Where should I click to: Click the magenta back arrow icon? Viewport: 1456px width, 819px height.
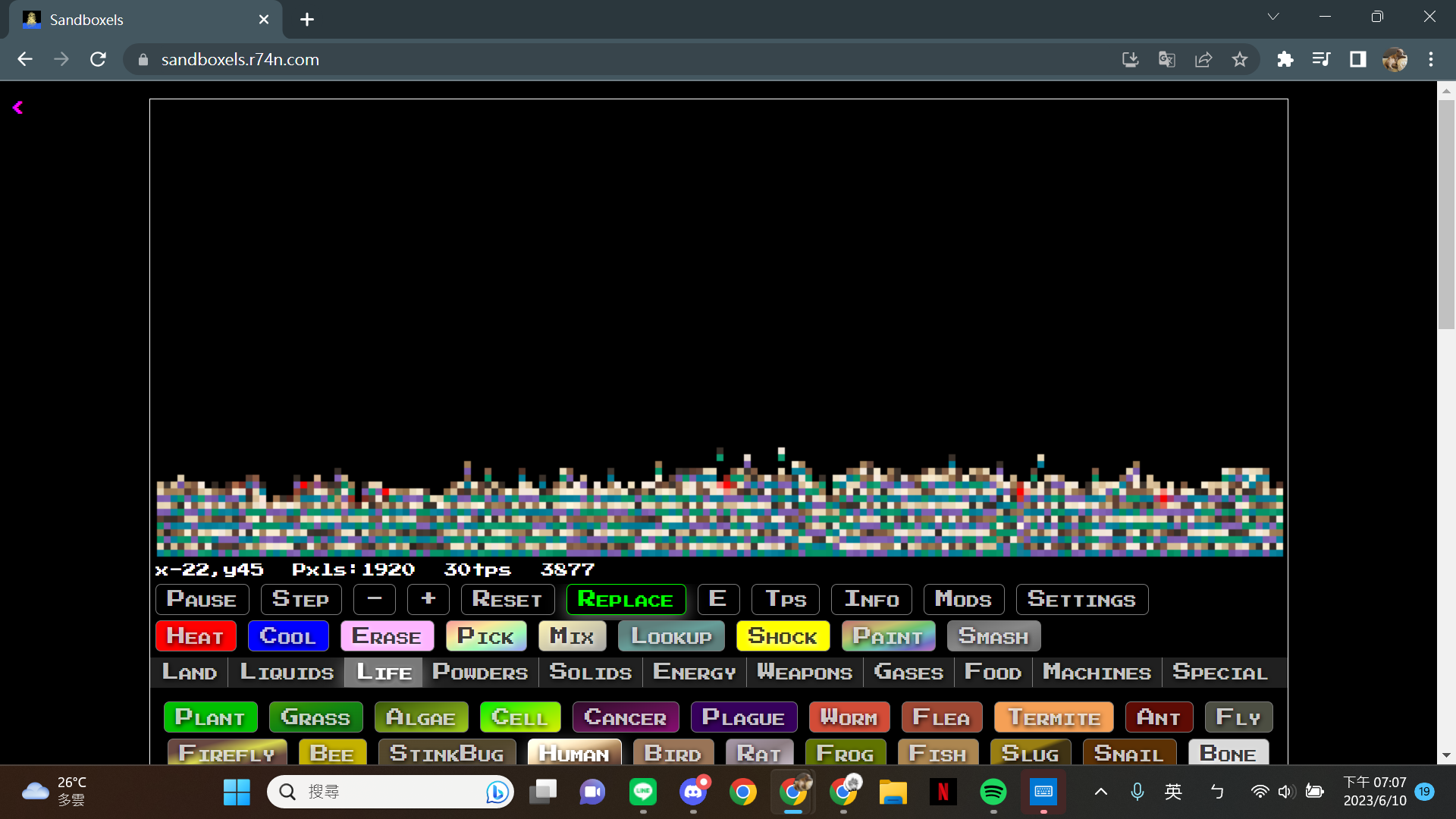click(17, 108)
